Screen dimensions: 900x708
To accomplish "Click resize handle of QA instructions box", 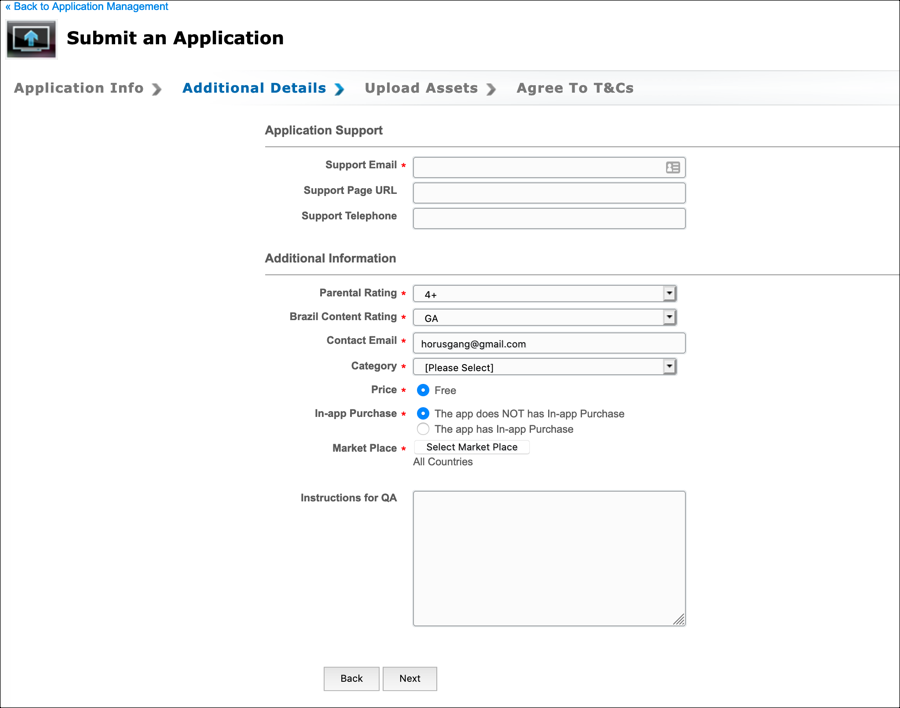I will (x=679, y=620).
